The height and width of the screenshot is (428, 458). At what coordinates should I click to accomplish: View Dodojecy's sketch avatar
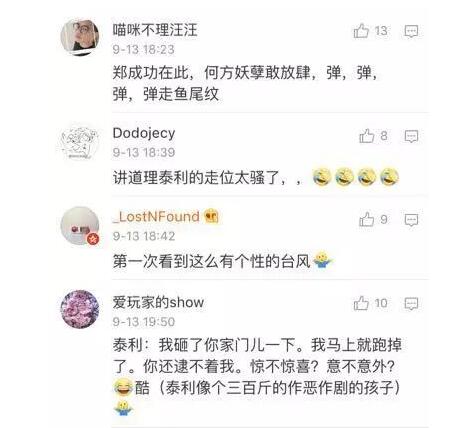[80, 143]
